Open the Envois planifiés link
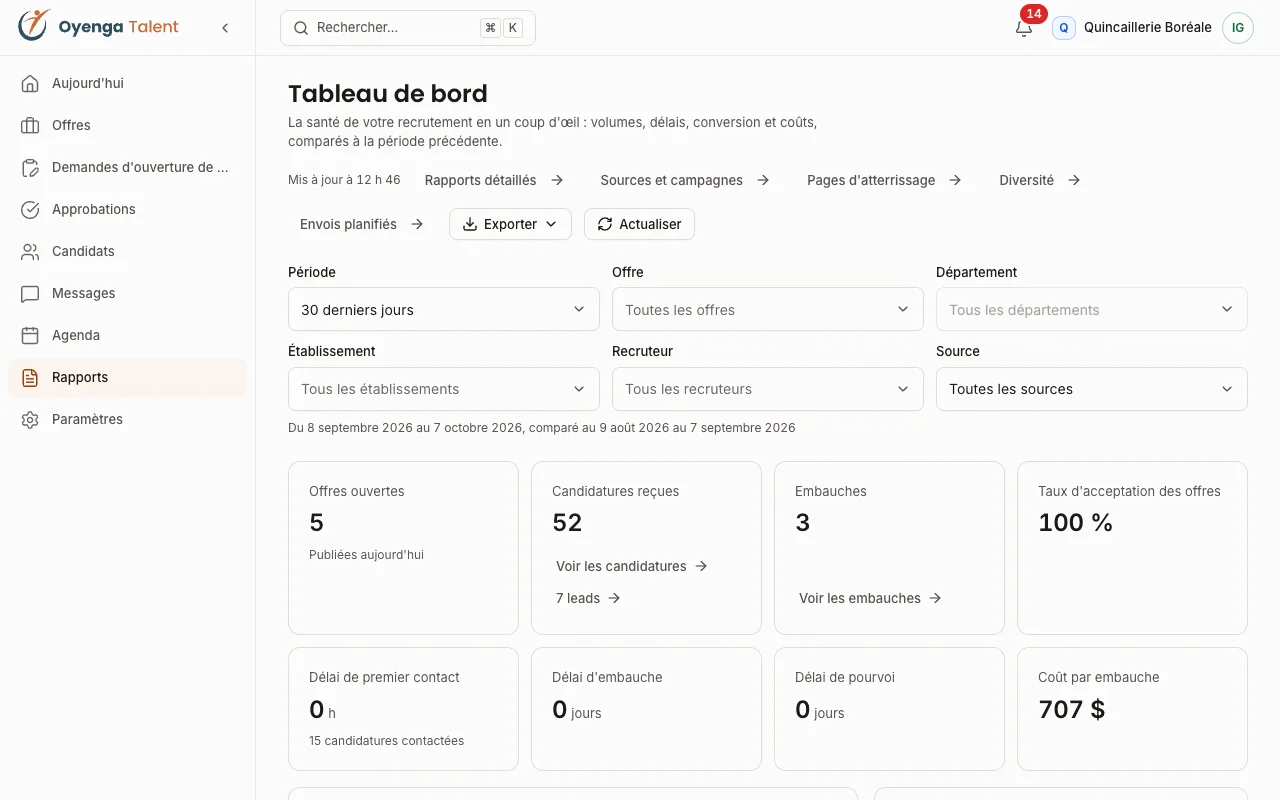This screenshot has width=1280, height=800. click(362, 224)
